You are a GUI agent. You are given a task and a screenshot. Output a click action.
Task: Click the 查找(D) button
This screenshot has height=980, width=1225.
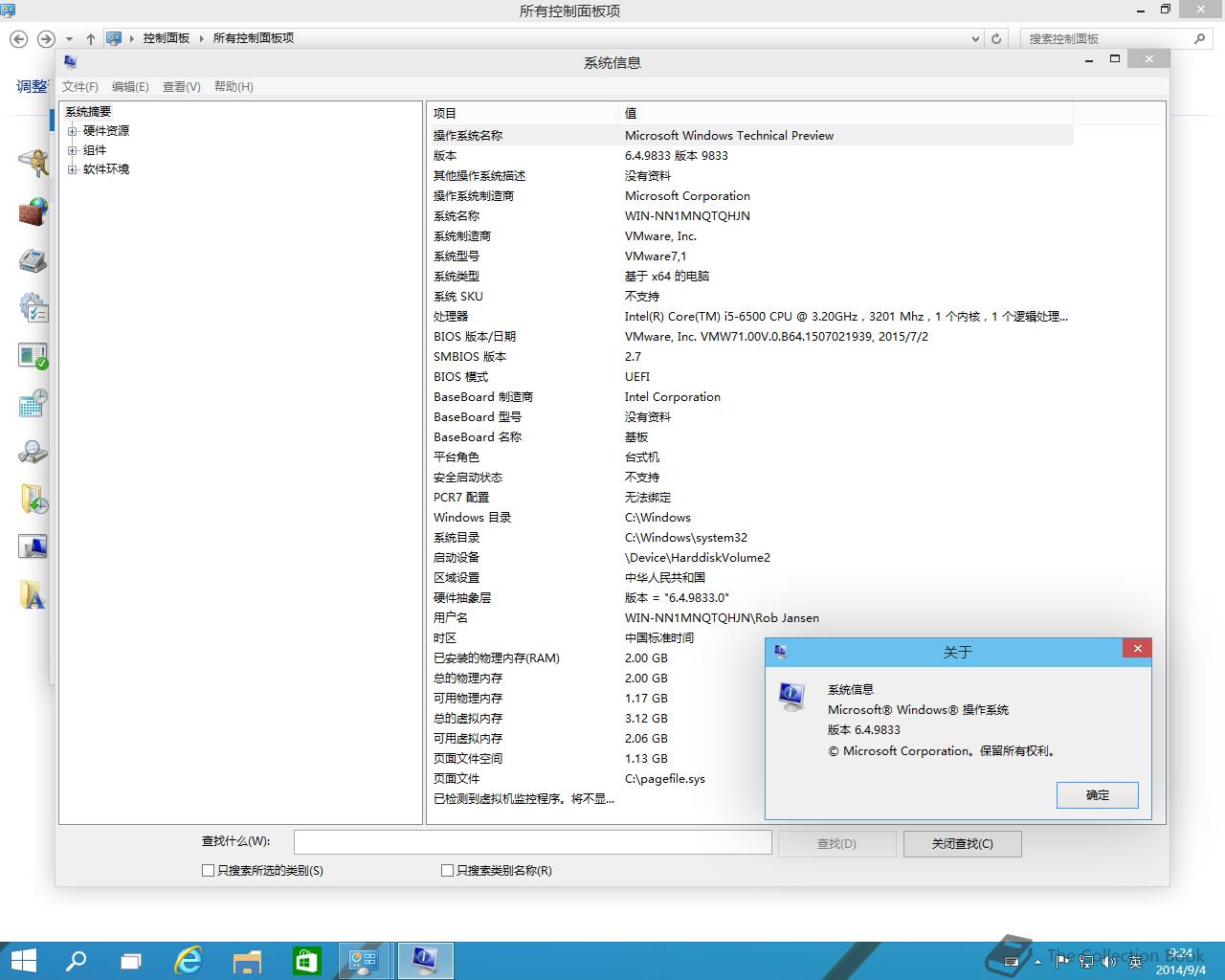coord(836,844)
